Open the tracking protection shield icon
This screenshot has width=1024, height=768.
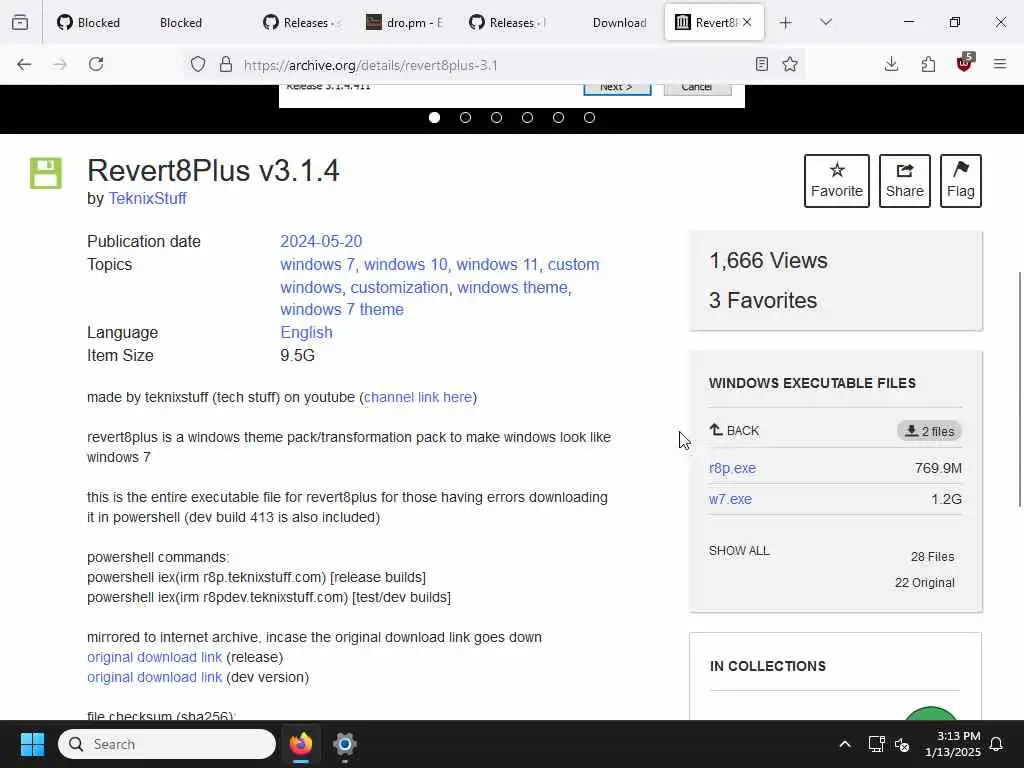pyautogui.click(x=198, y=64)
